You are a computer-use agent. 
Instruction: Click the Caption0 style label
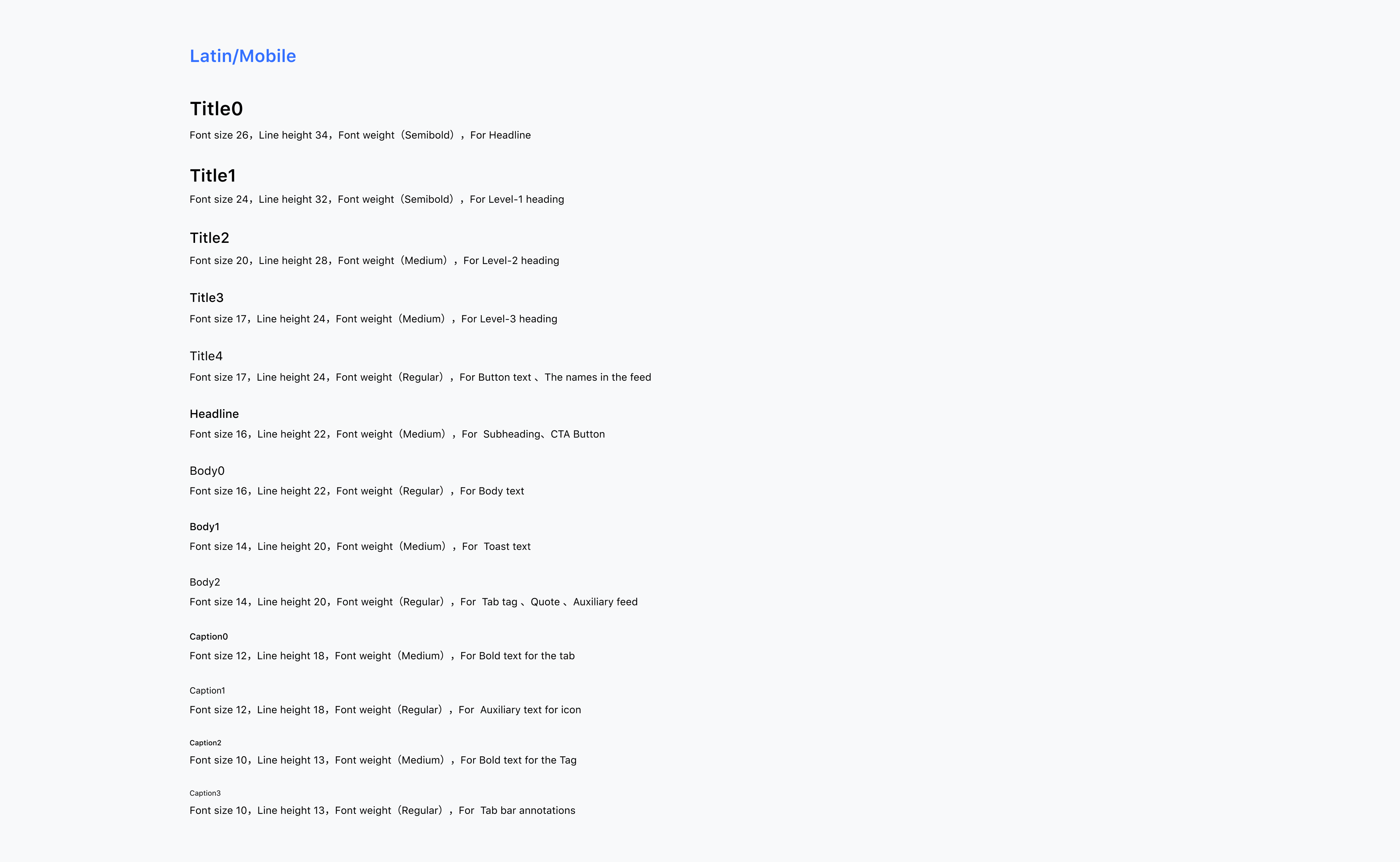click(x=209, y=637)
